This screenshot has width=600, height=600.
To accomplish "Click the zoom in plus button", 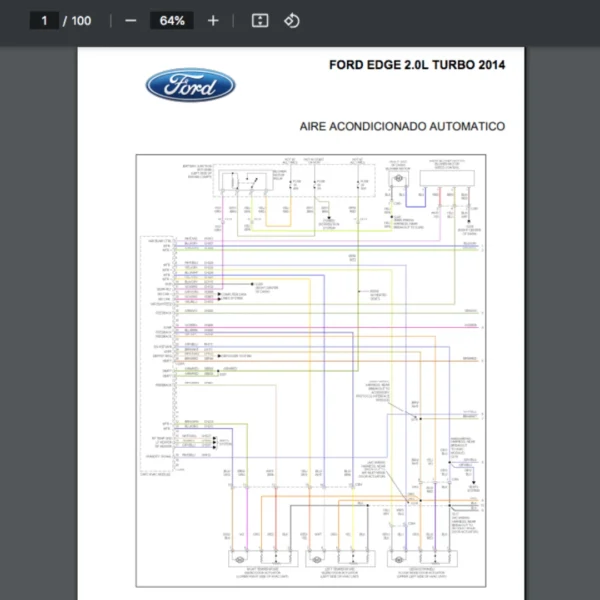I will tap(213, 20).
